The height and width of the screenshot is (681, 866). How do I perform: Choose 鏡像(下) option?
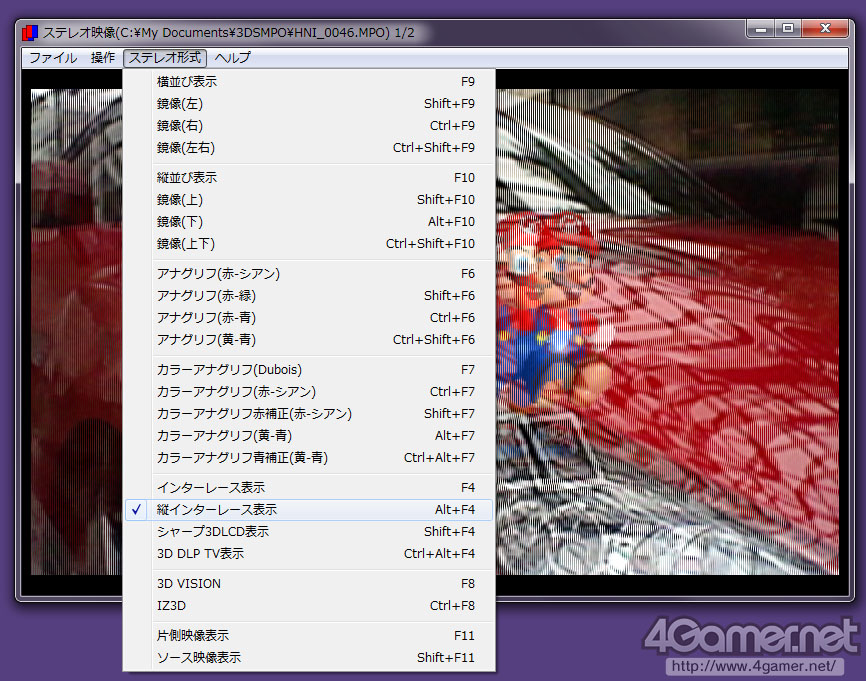tap(309, 221)
